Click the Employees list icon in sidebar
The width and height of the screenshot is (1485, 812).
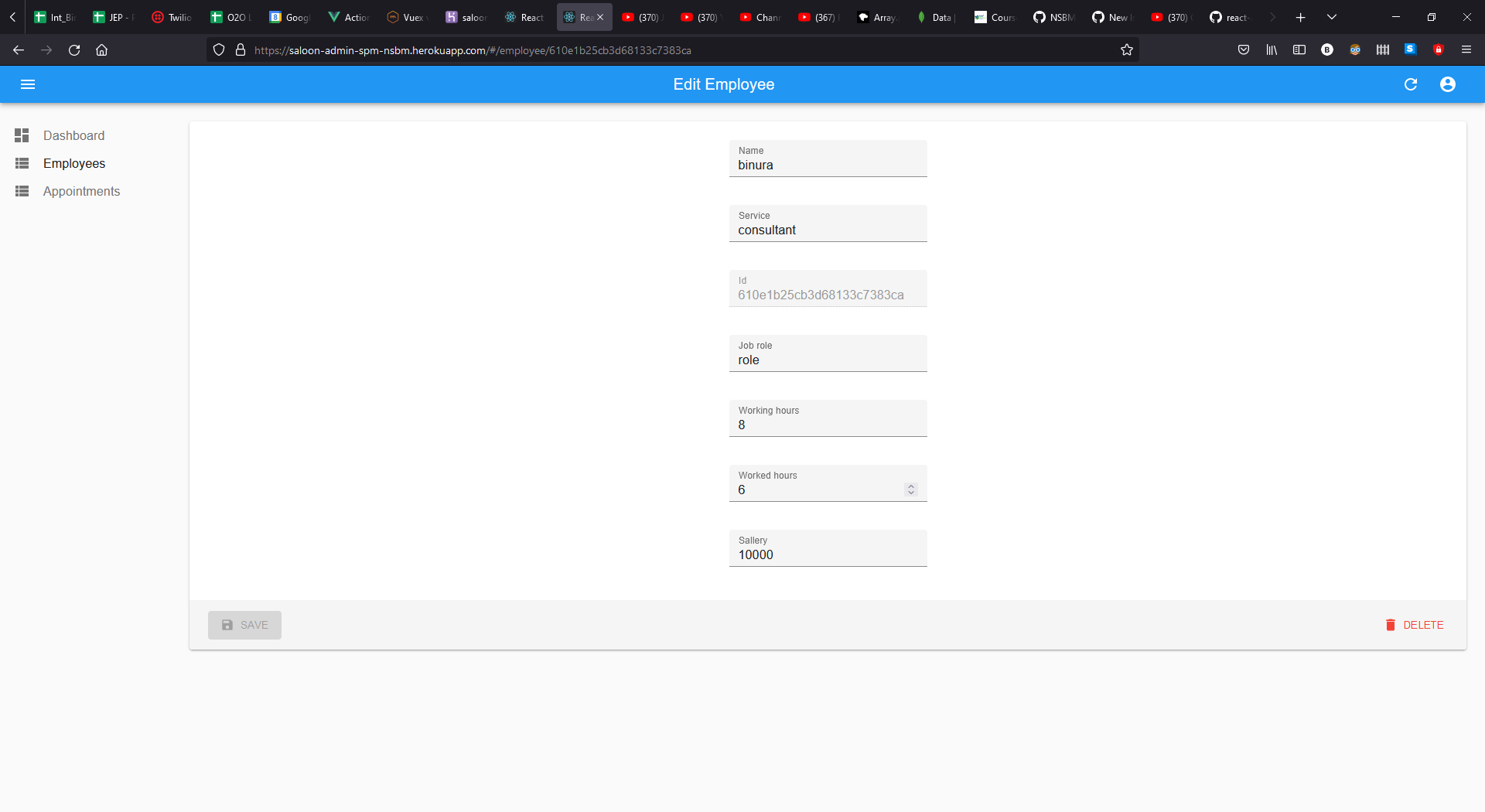[22, 163]
